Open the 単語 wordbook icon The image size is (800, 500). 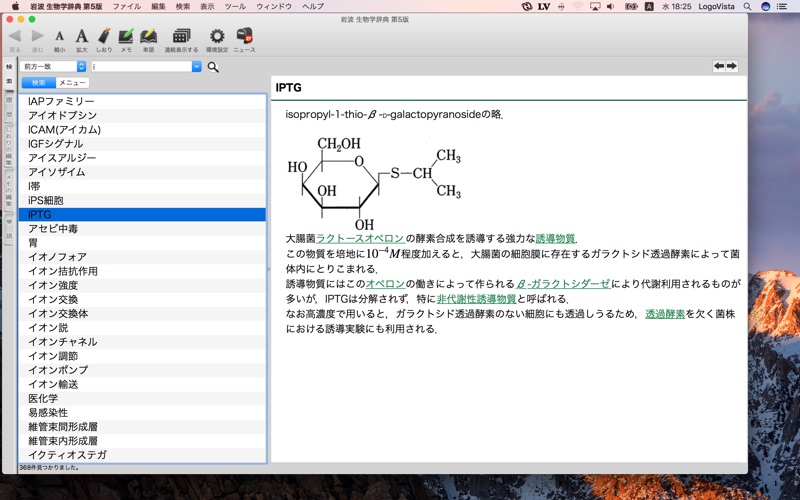(148, 38)
